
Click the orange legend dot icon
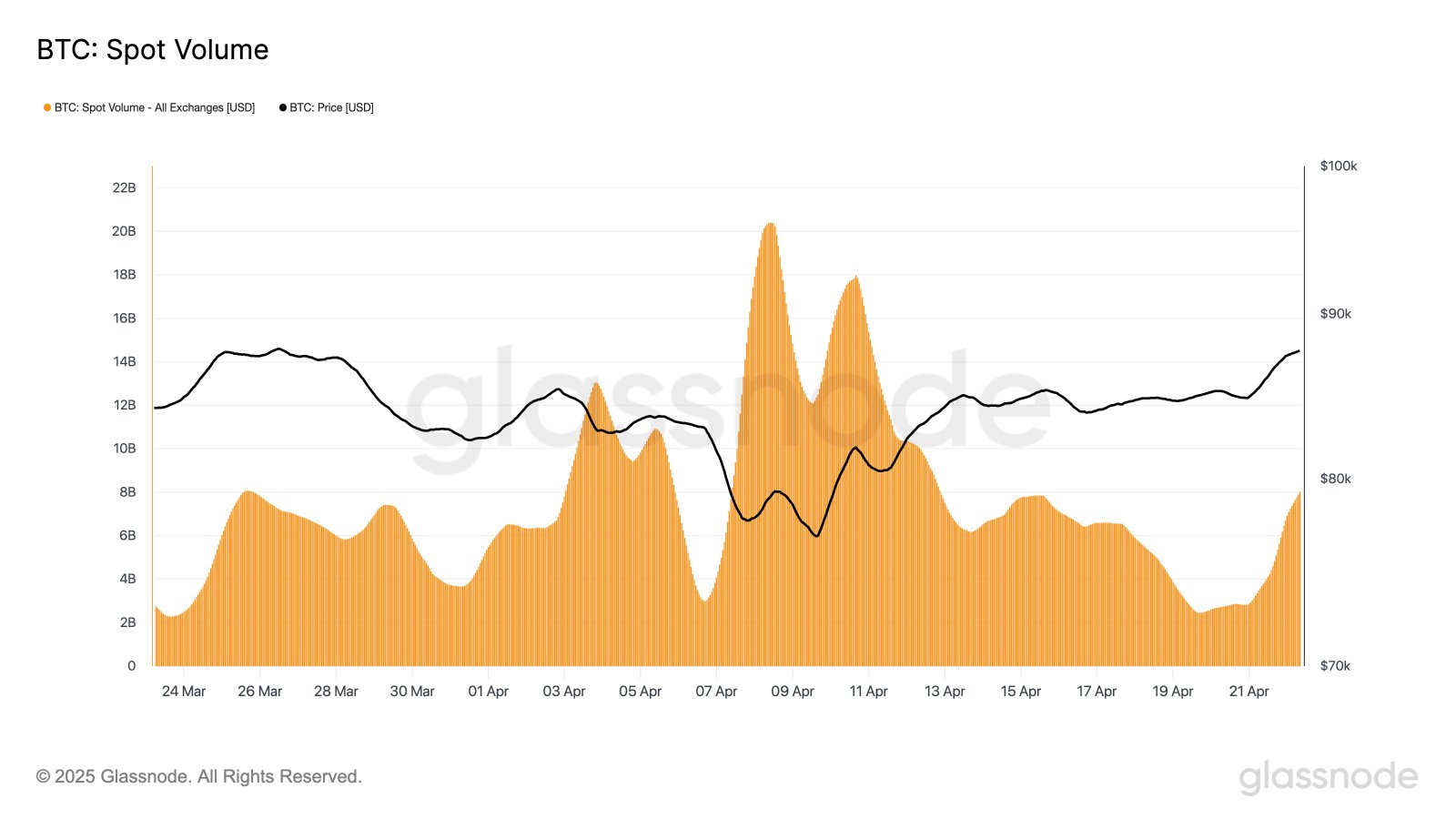pos(45,107)
